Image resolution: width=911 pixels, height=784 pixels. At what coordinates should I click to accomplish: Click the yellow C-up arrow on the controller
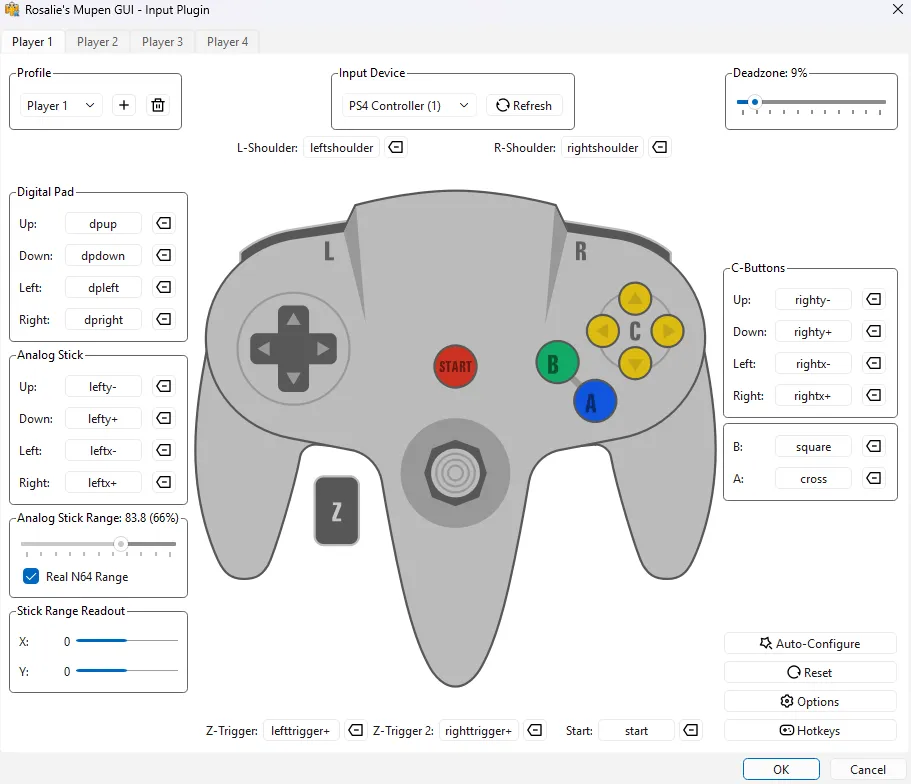pyautogui.click(x=635, y=299)
